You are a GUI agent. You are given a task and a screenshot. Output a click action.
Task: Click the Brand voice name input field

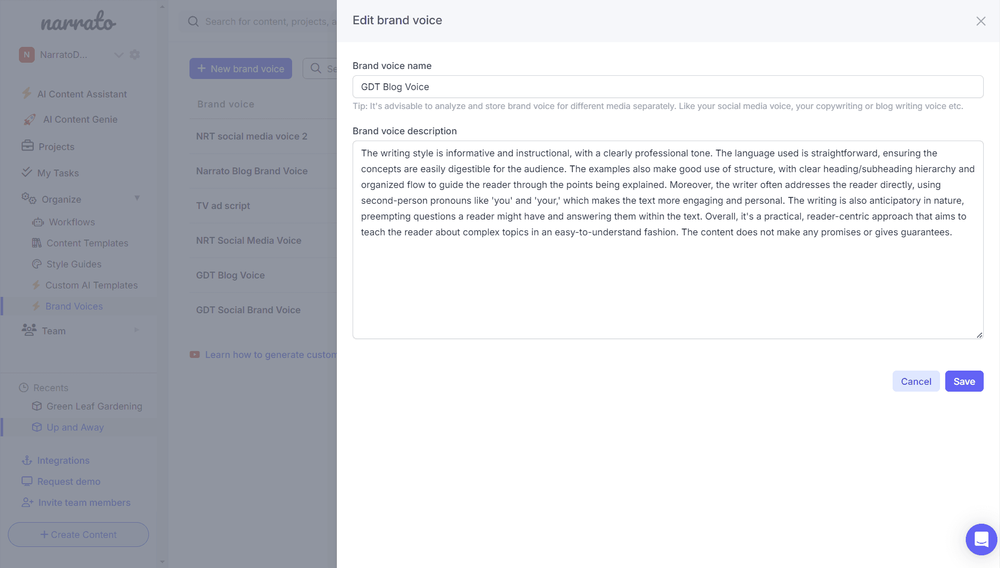[668, 87]
